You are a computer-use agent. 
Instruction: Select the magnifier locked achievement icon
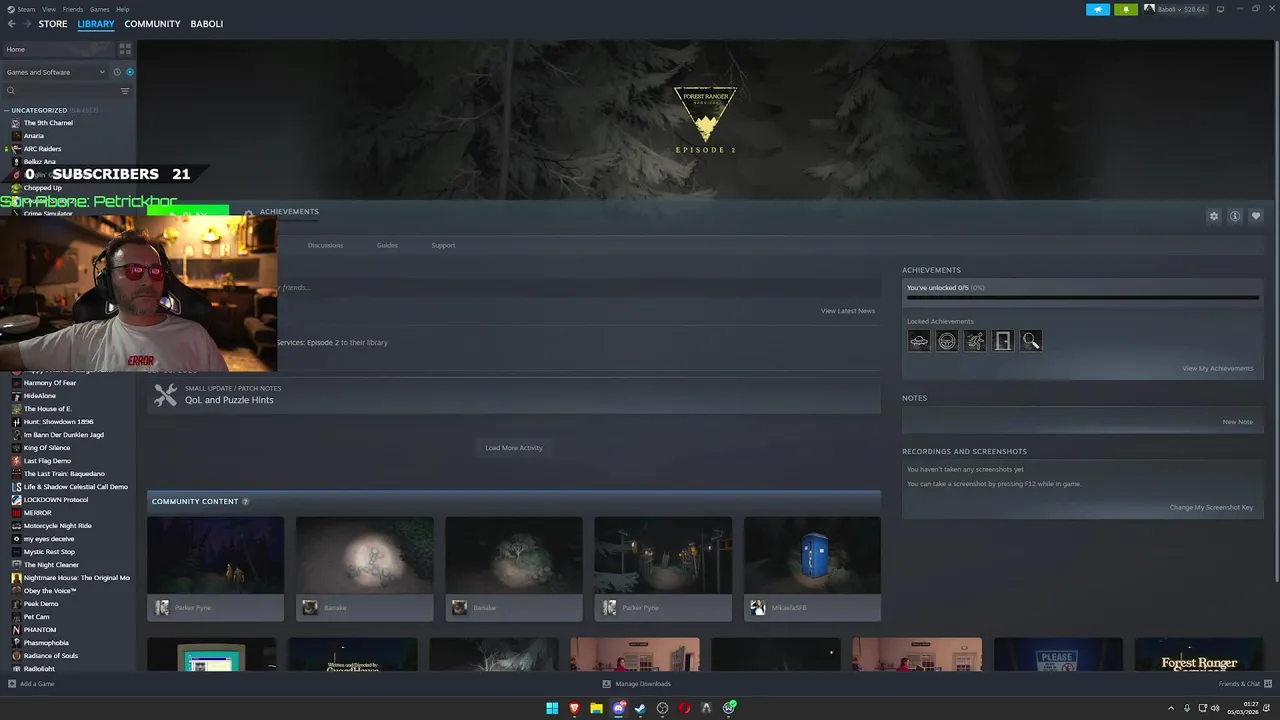(x=1031, y=341)
